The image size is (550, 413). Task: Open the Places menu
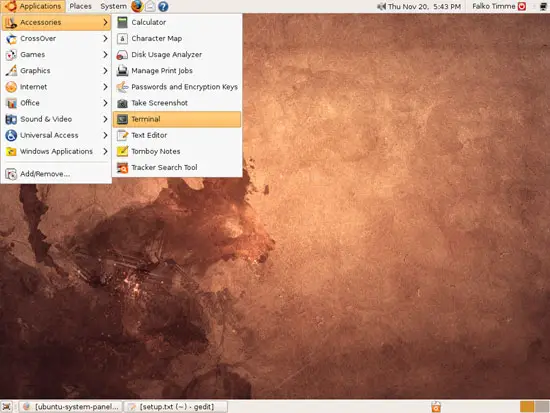point(80,6)
